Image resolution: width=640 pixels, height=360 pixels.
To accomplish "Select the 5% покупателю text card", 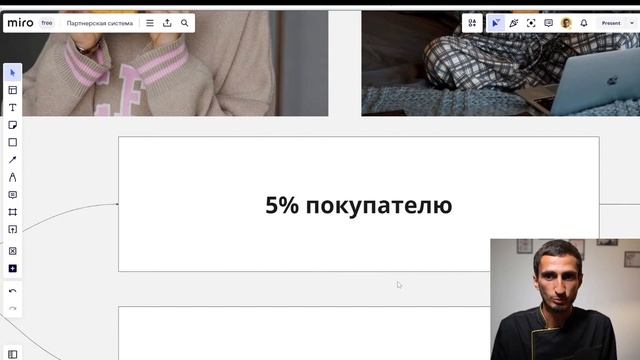I will (x=359, y=204).
